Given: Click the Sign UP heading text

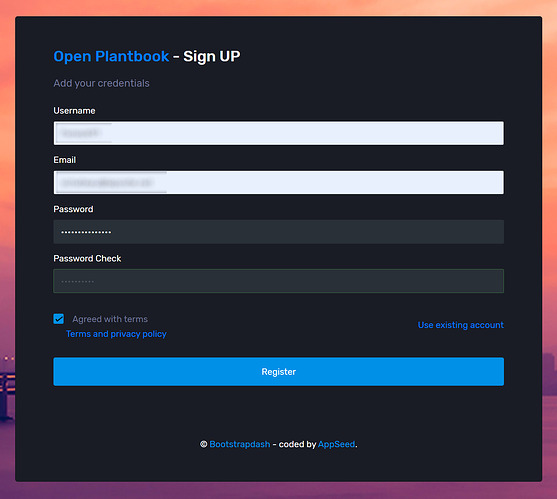Looking at the screenshot, I should coord(212,56).
